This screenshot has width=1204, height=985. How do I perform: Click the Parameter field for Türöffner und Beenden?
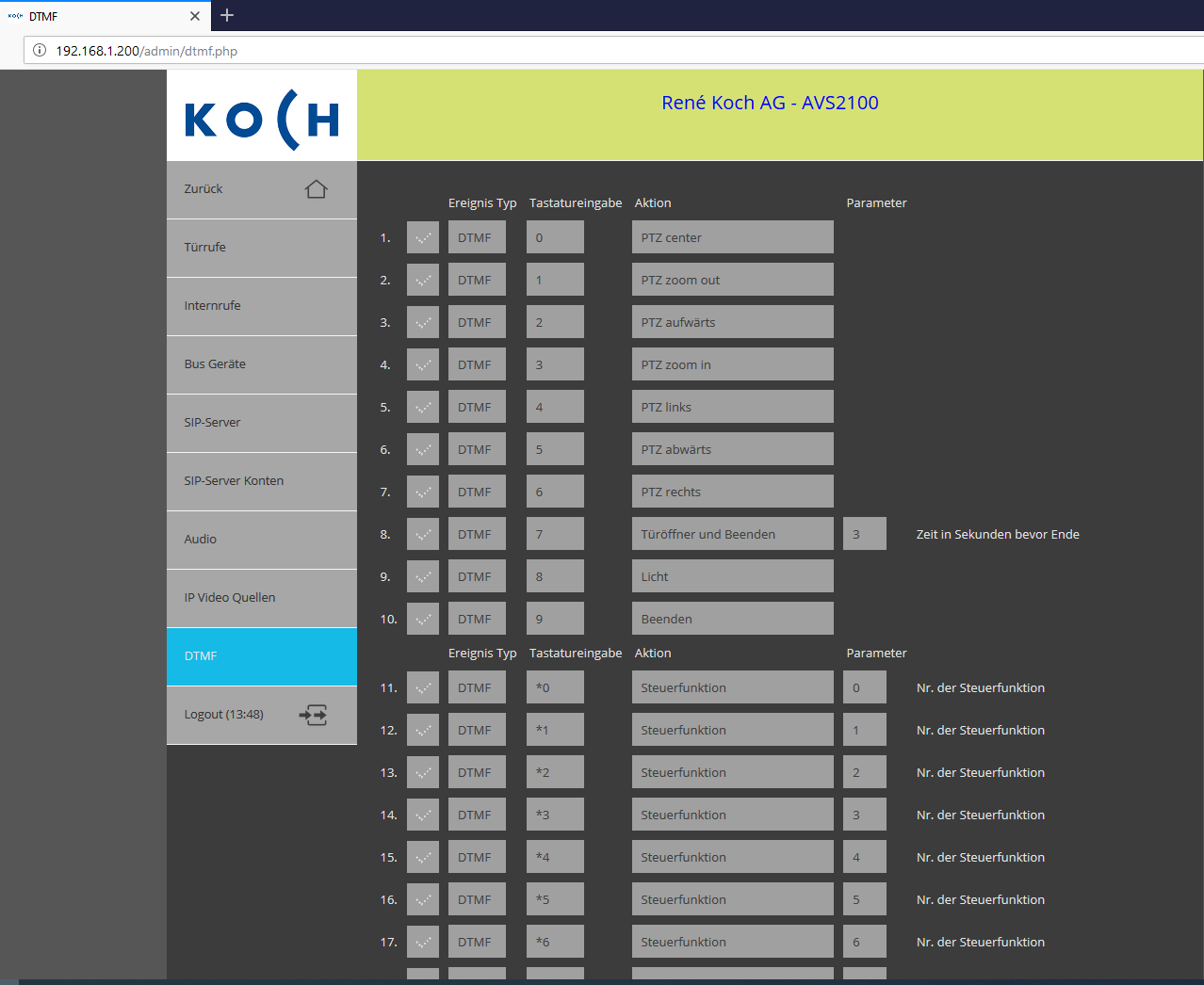click(865, 534)
